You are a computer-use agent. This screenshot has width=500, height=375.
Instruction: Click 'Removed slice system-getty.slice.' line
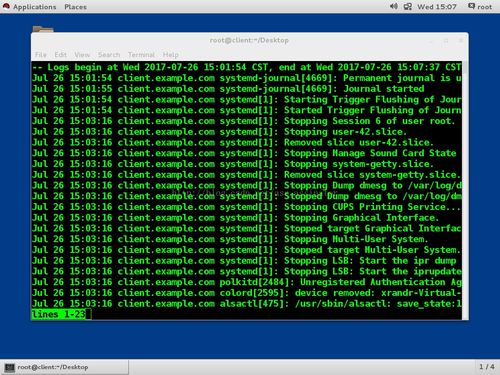246,174
